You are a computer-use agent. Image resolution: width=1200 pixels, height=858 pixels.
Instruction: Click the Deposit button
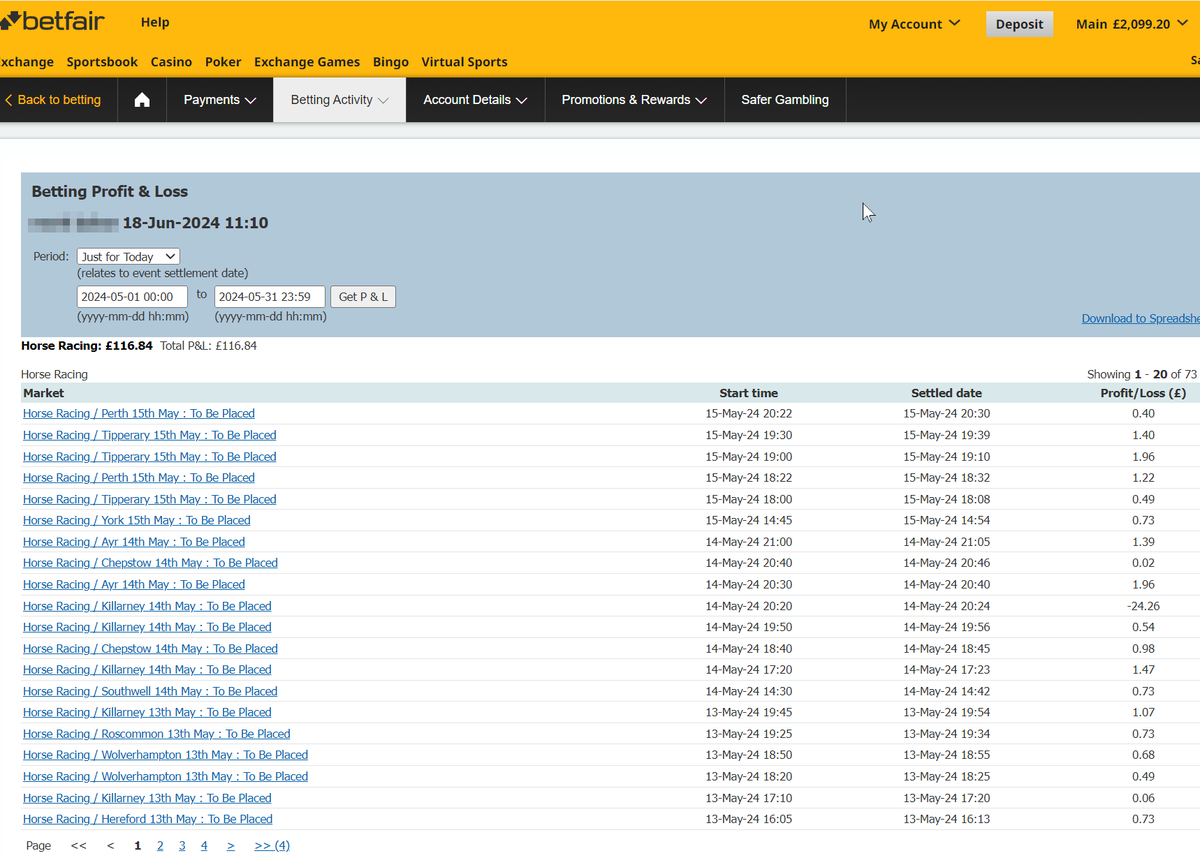pos(1019,24)
